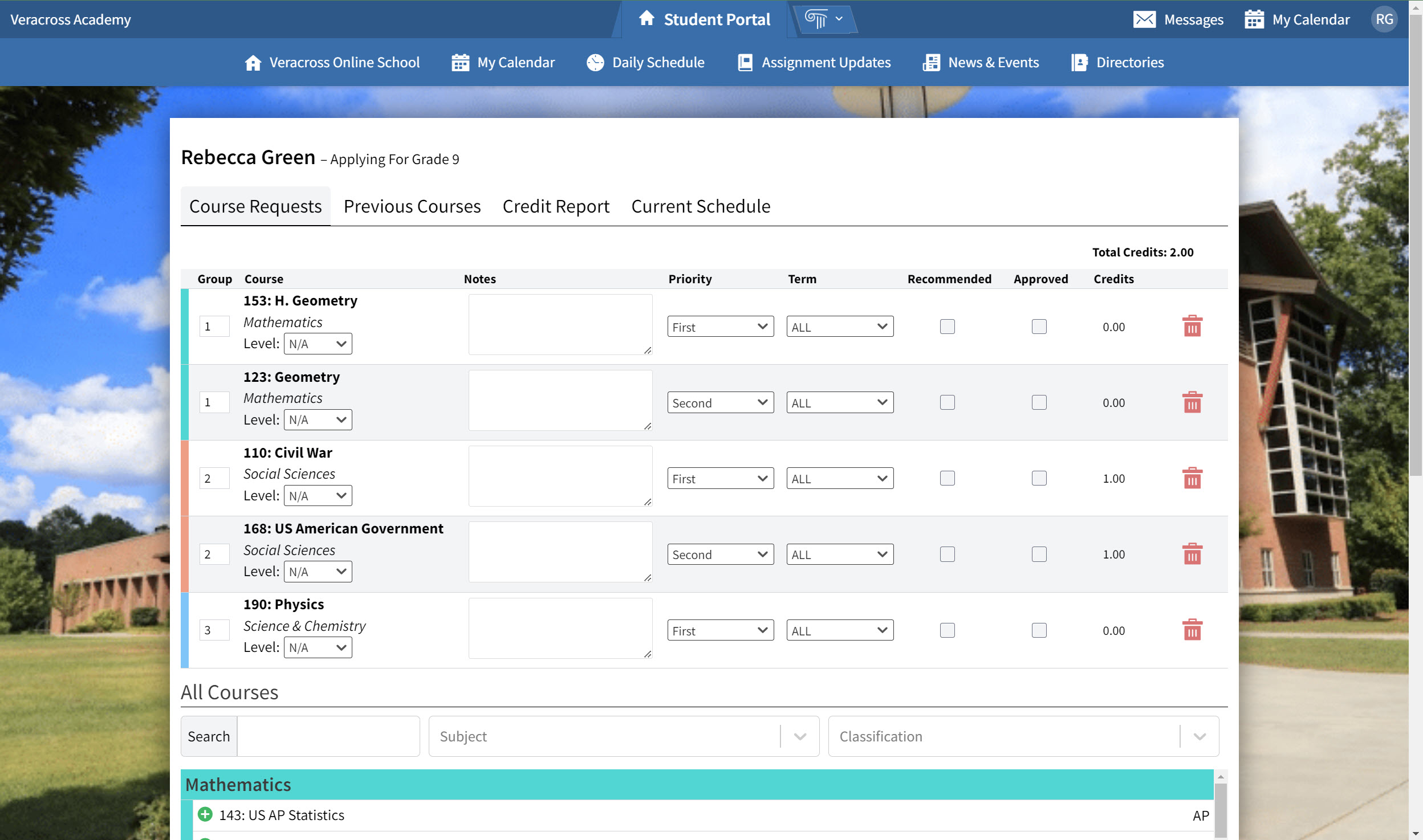
Task: Open the Term dropdown for 190: Physics
Action: pyautogui.click(x=839, y=630)
